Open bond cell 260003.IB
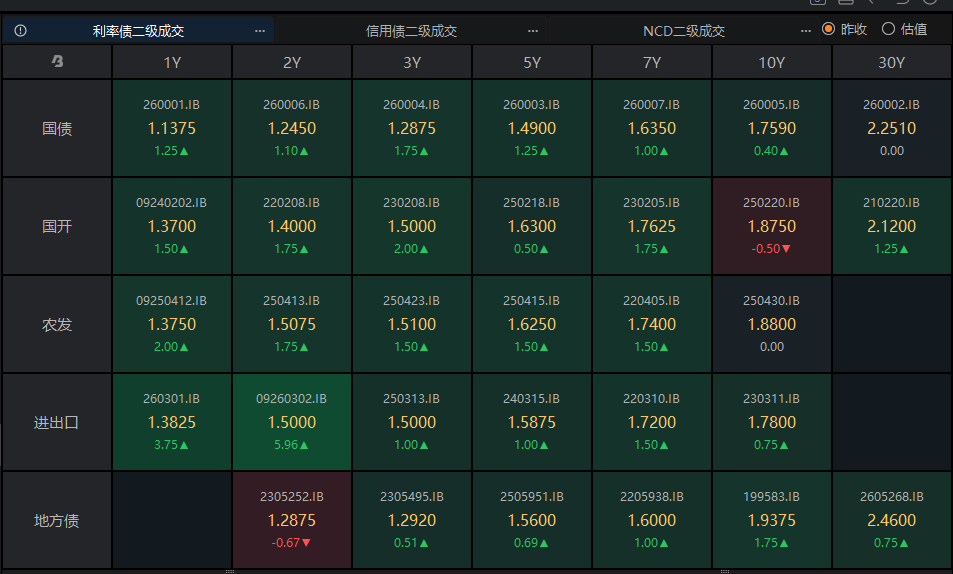Screen dimensions: 953x574 [532, 128]
